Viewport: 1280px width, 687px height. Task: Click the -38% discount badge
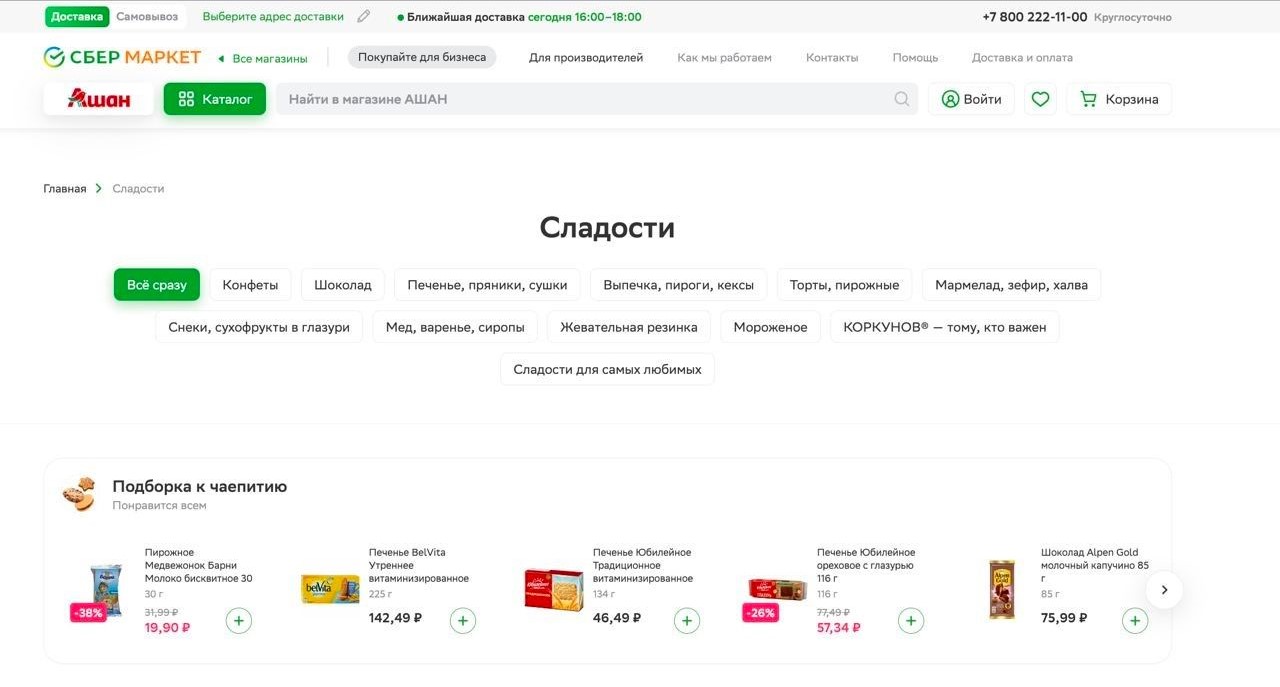click(88, 613)
